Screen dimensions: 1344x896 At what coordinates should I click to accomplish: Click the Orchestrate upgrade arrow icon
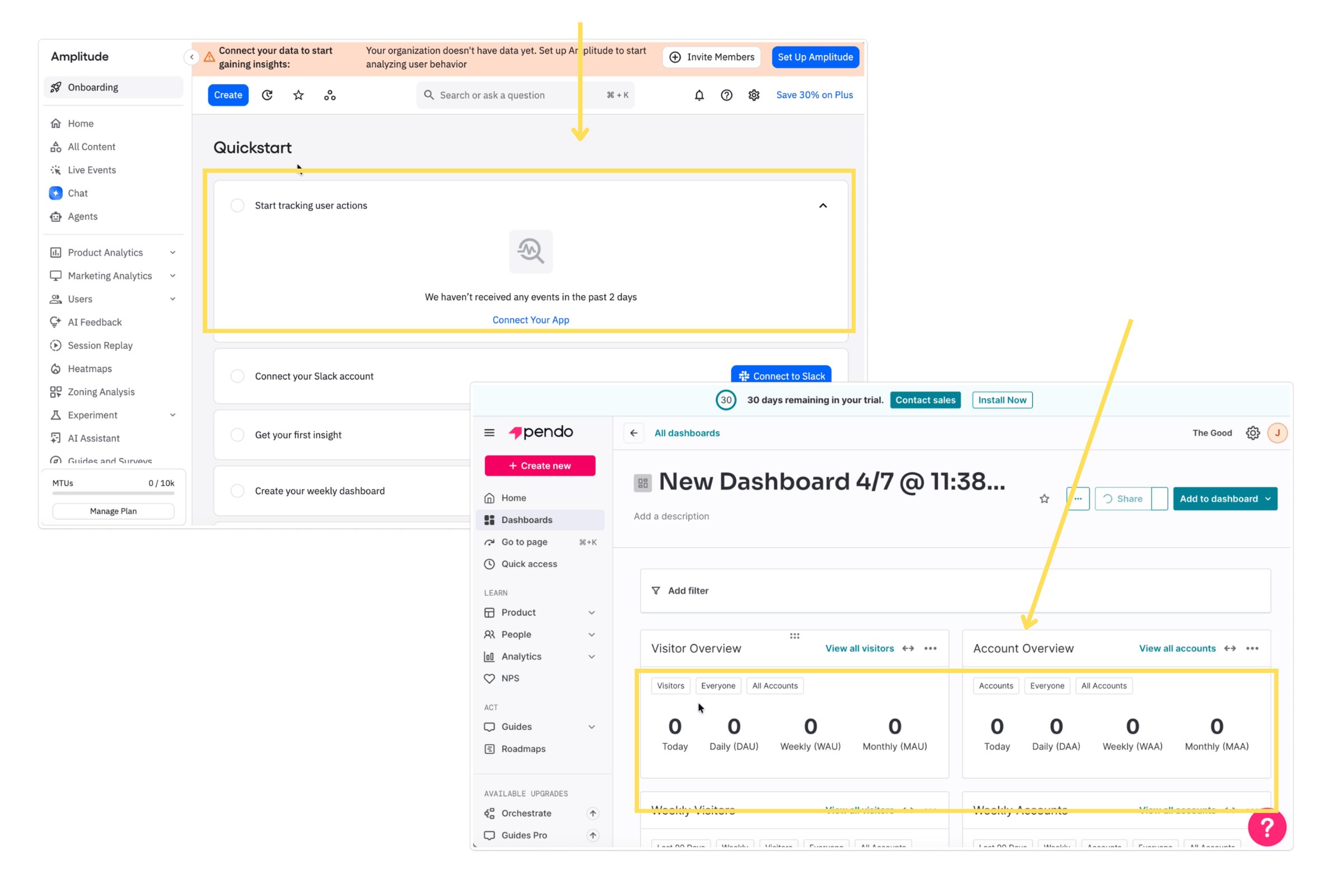[592, 813]
